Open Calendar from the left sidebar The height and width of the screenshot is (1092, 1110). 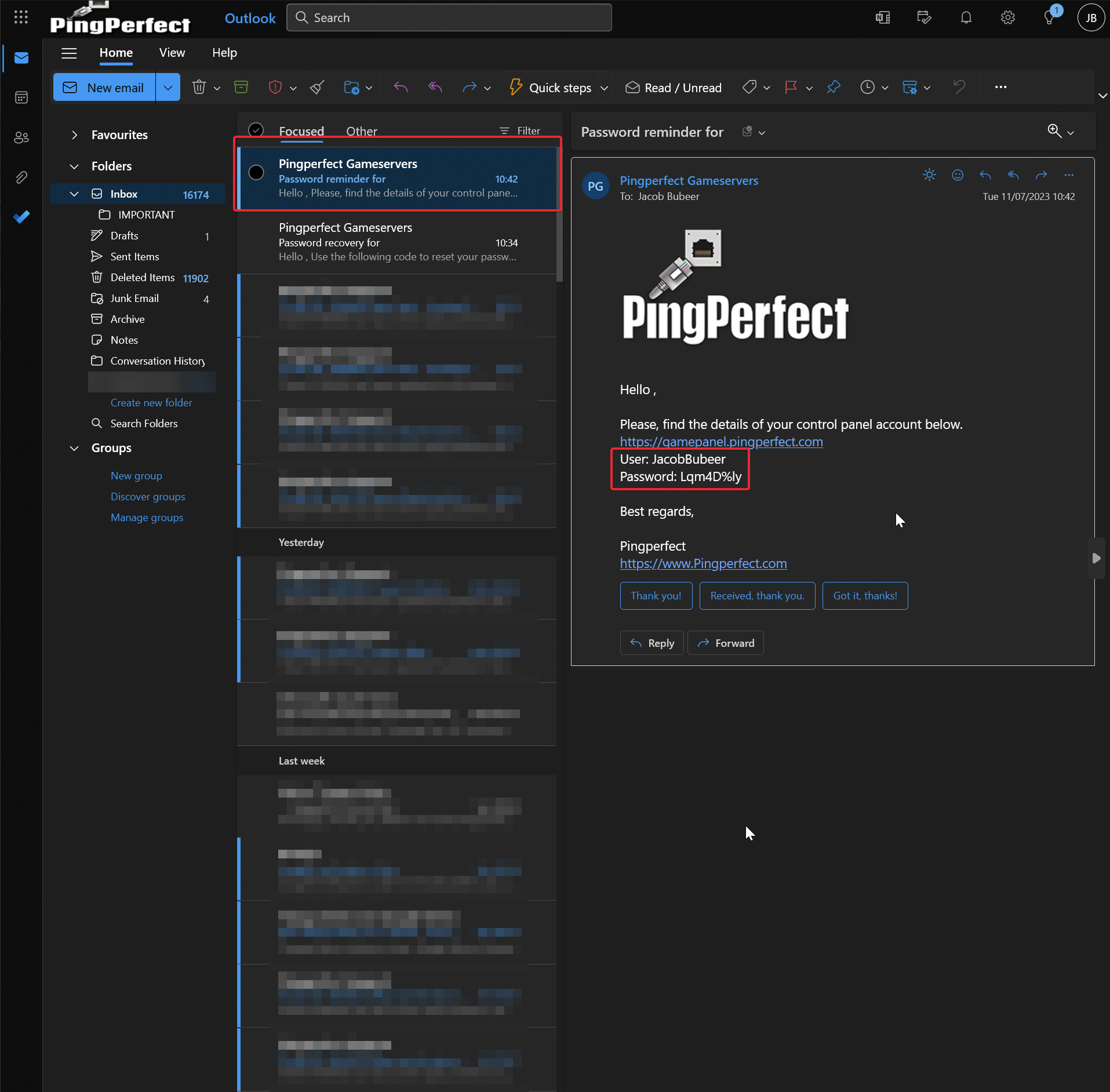pos(21,97)
